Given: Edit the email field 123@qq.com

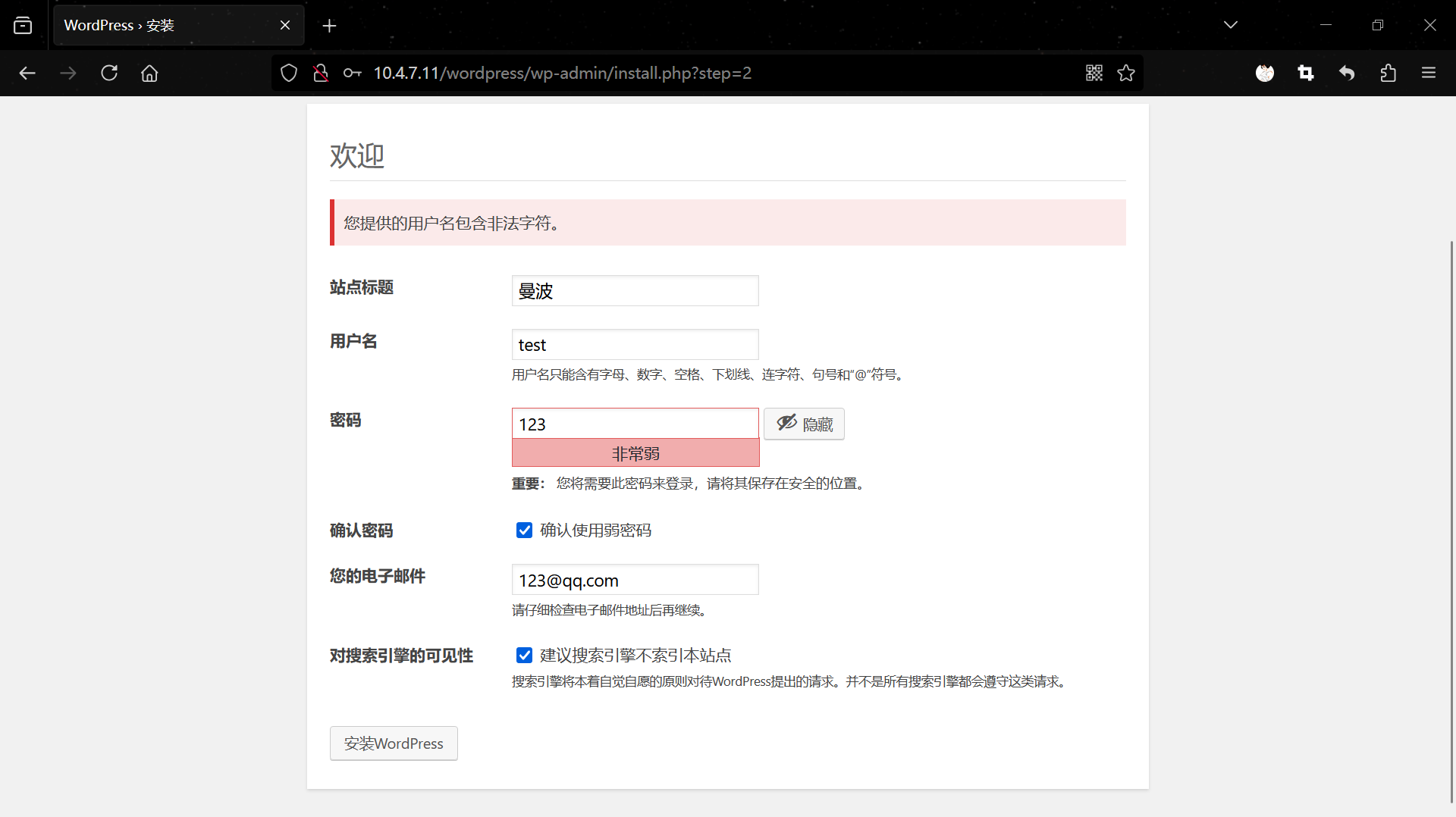Looking at the screenshot, I should [x=635, y=580].
